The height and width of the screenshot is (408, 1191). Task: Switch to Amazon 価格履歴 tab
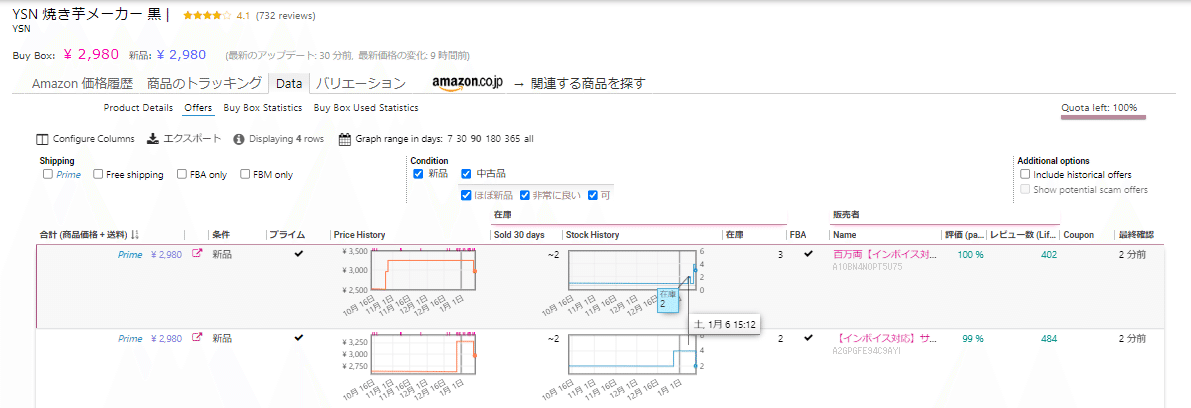coord(82,84)
